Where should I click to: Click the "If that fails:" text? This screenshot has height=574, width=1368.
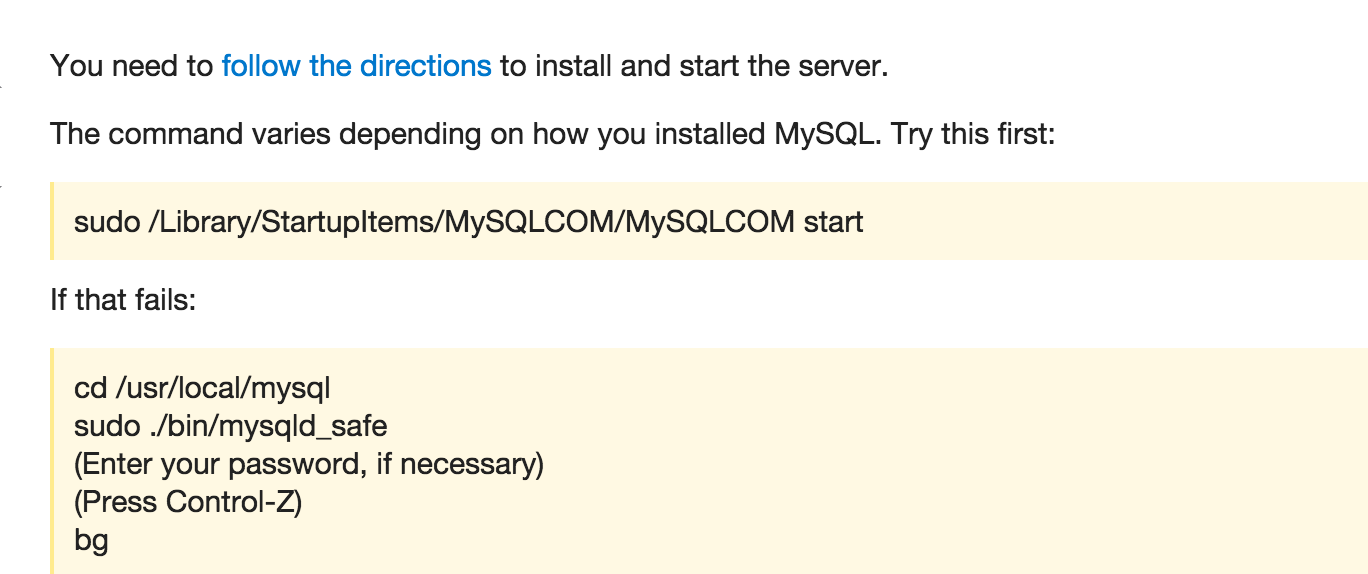(x=124, y=299)
